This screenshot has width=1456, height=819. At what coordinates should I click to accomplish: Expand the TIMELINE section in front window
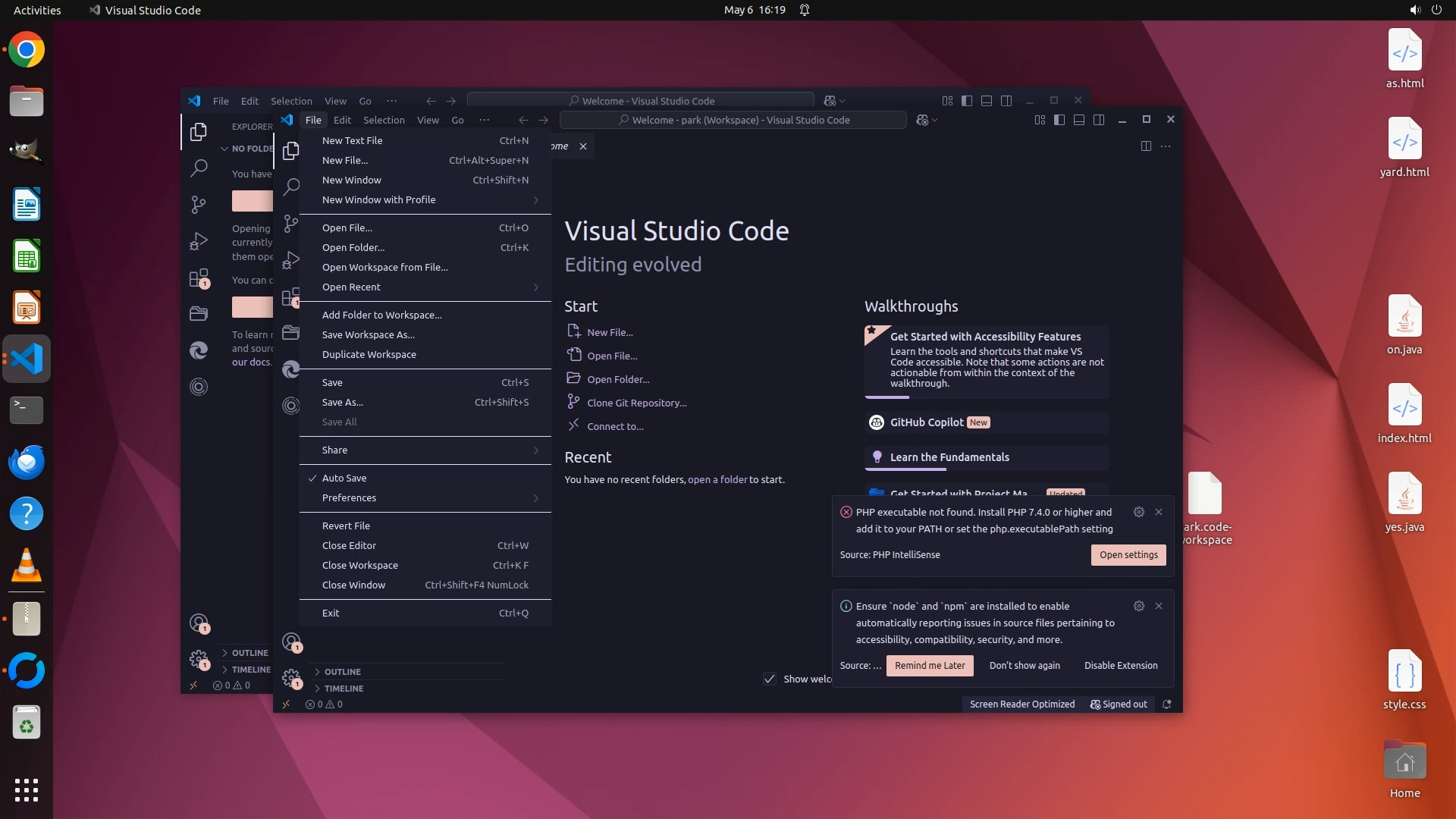click(x=344, y=689)
